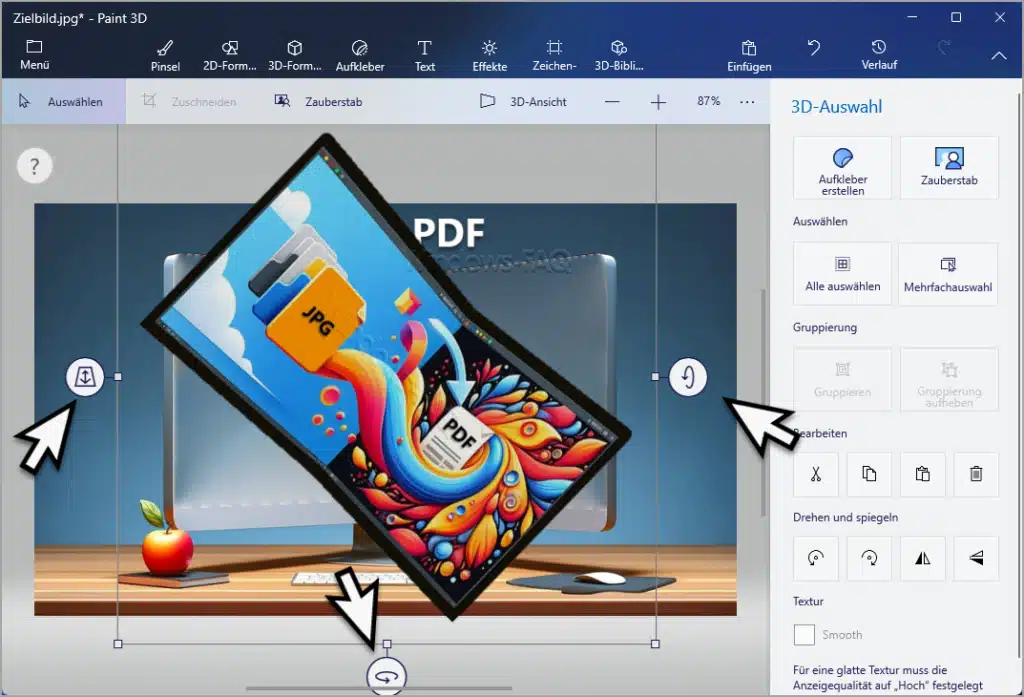Select the Pinsel brush tool
Image resolution: width=1024 pixels, height=697 pixels.
pos(165,56)
